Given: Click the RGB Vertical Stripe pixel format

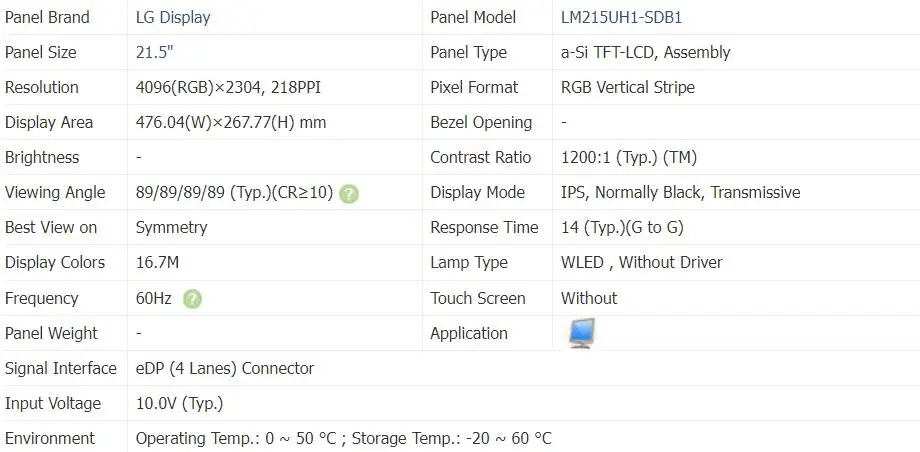Looking at the screenshot, I should point(628,87).
